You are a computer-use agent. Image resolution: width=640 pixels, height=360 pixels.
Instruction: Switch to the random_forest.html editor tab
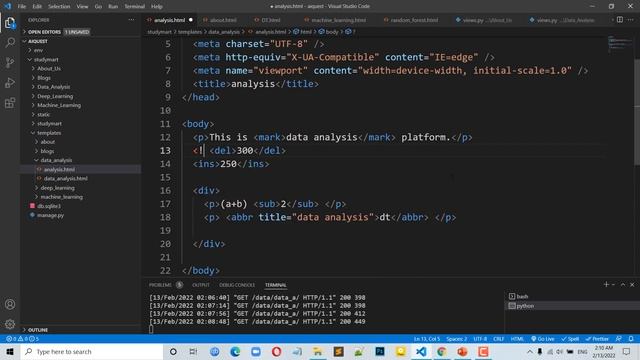coord(414,20)
